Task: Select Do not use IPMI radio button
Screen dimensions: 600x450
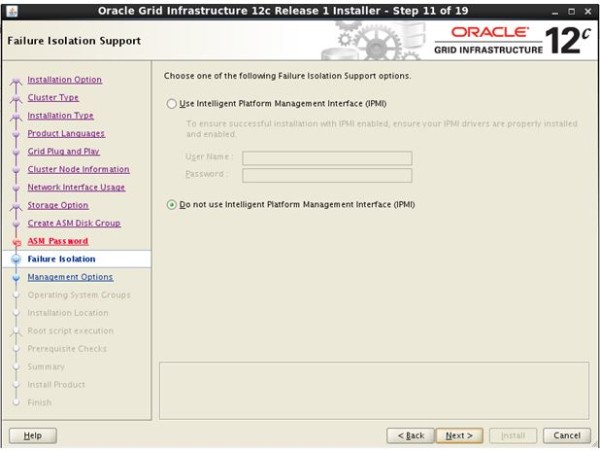Action: 171,205
